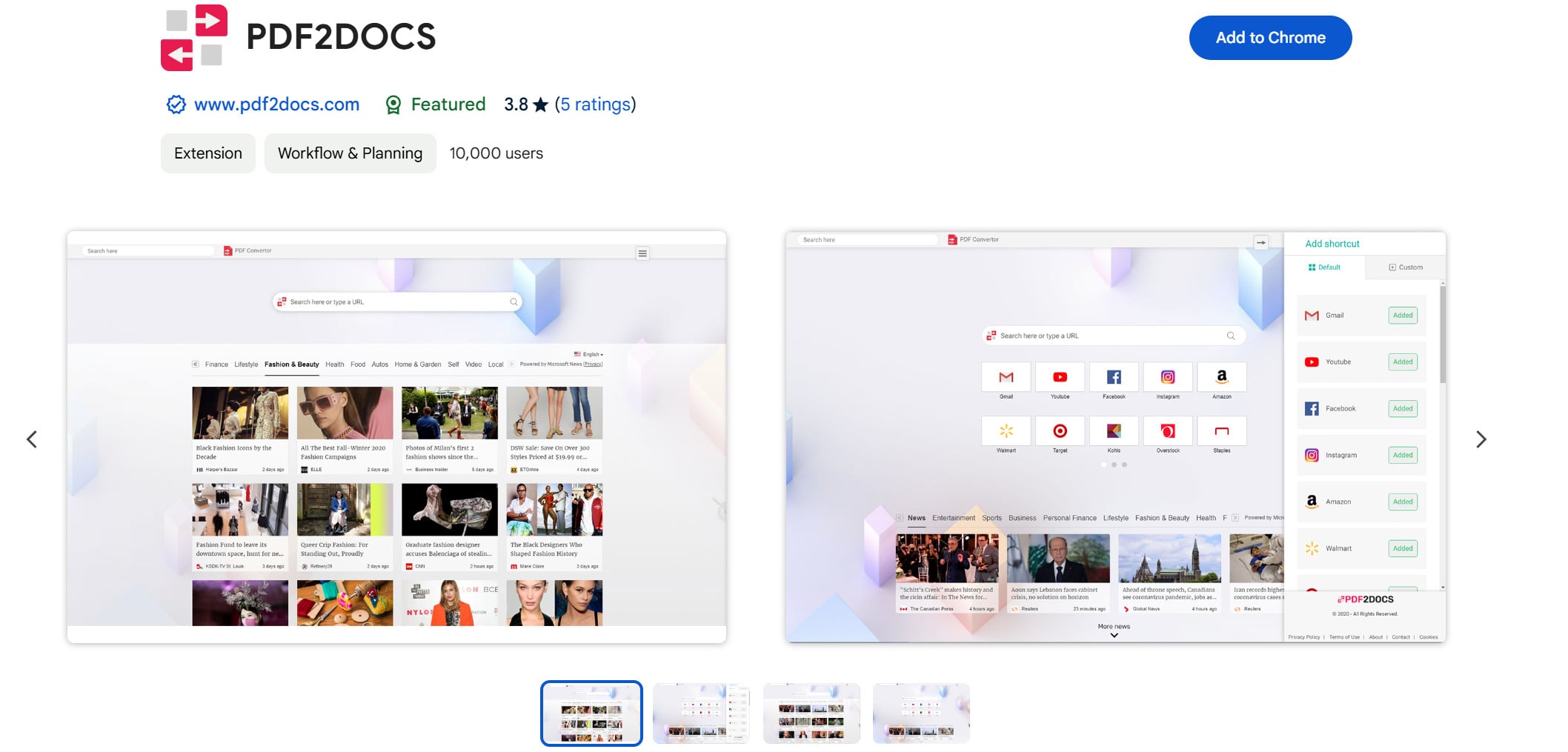Click the Added button in the Amazon row

pyautogui.click(x=1403, y=502)
